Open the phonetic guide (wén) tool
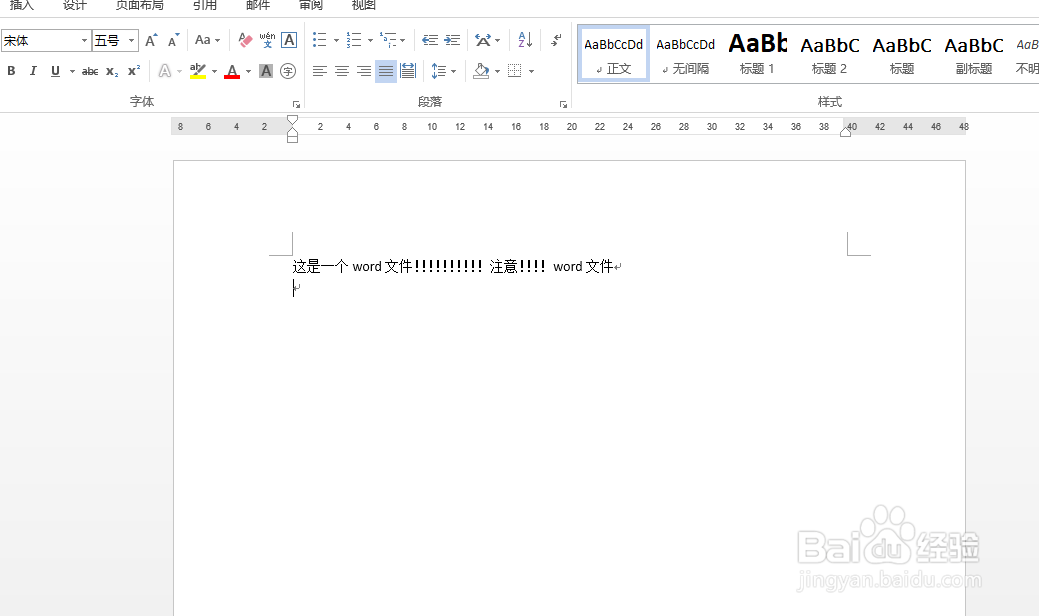1039x616 pixels. click(267, 40)
